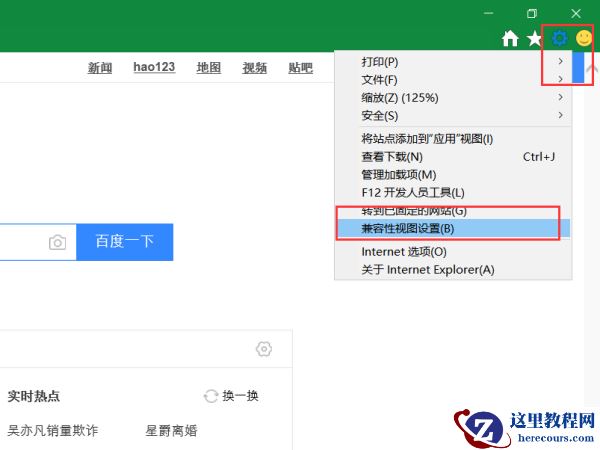Open 管理加载项(M)
This screenshot has width=600, height=450.
click(453, 174)
